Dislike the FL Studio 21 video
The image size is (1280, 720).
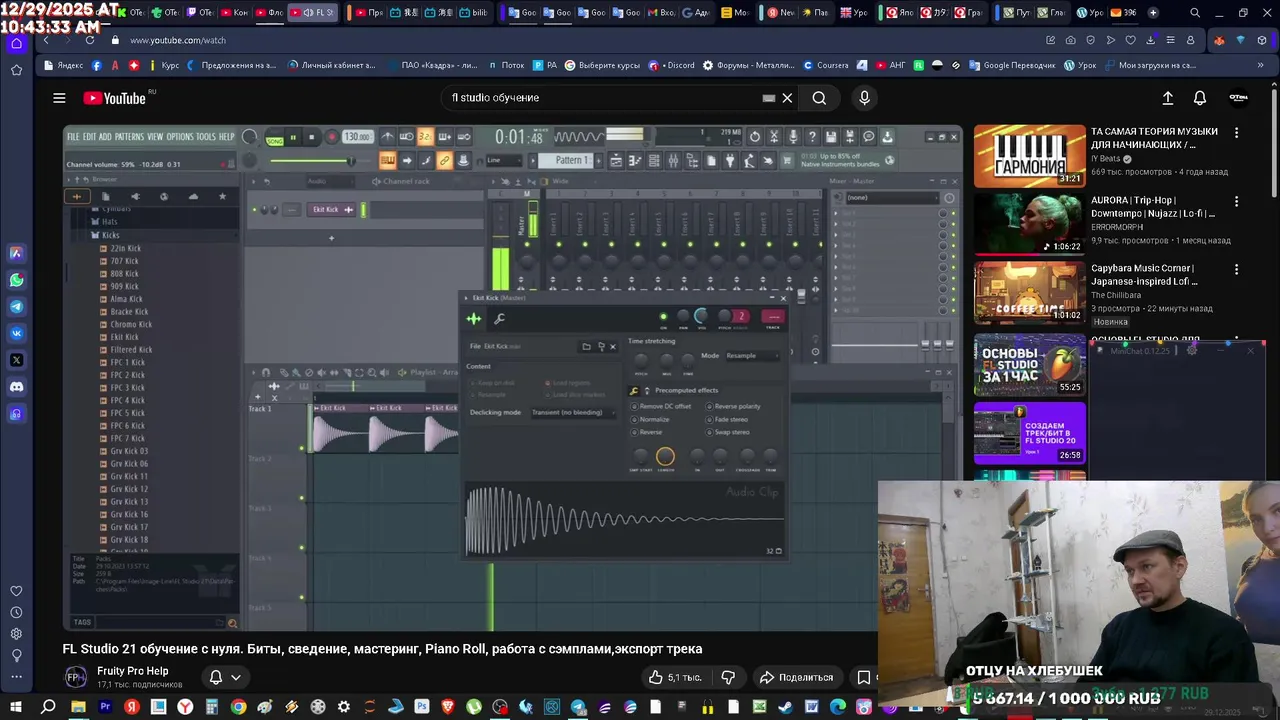tap(728, 677)
